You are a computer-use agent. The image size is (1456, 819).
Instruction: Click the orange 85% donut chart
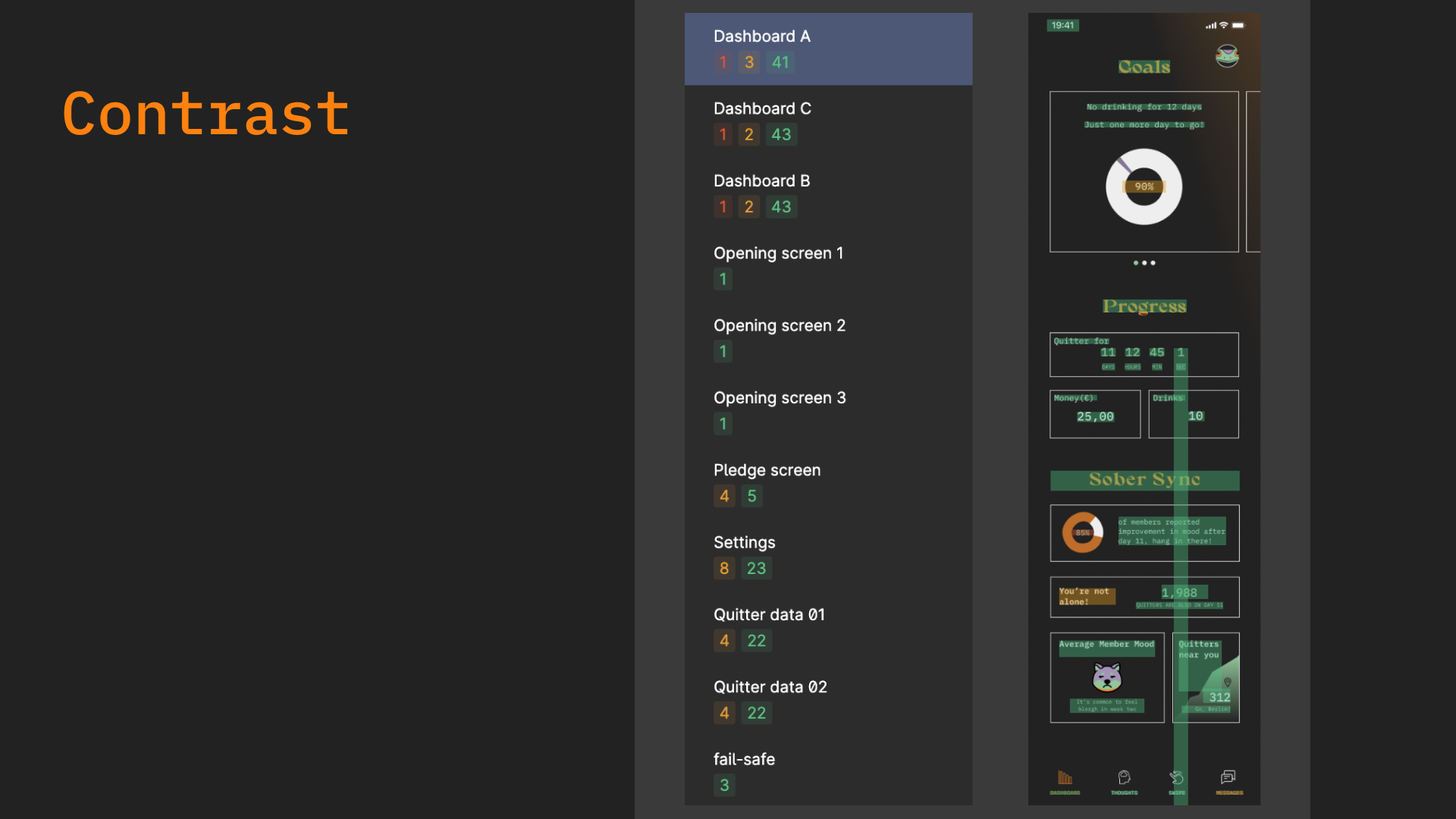click(x=1082, y=532)
